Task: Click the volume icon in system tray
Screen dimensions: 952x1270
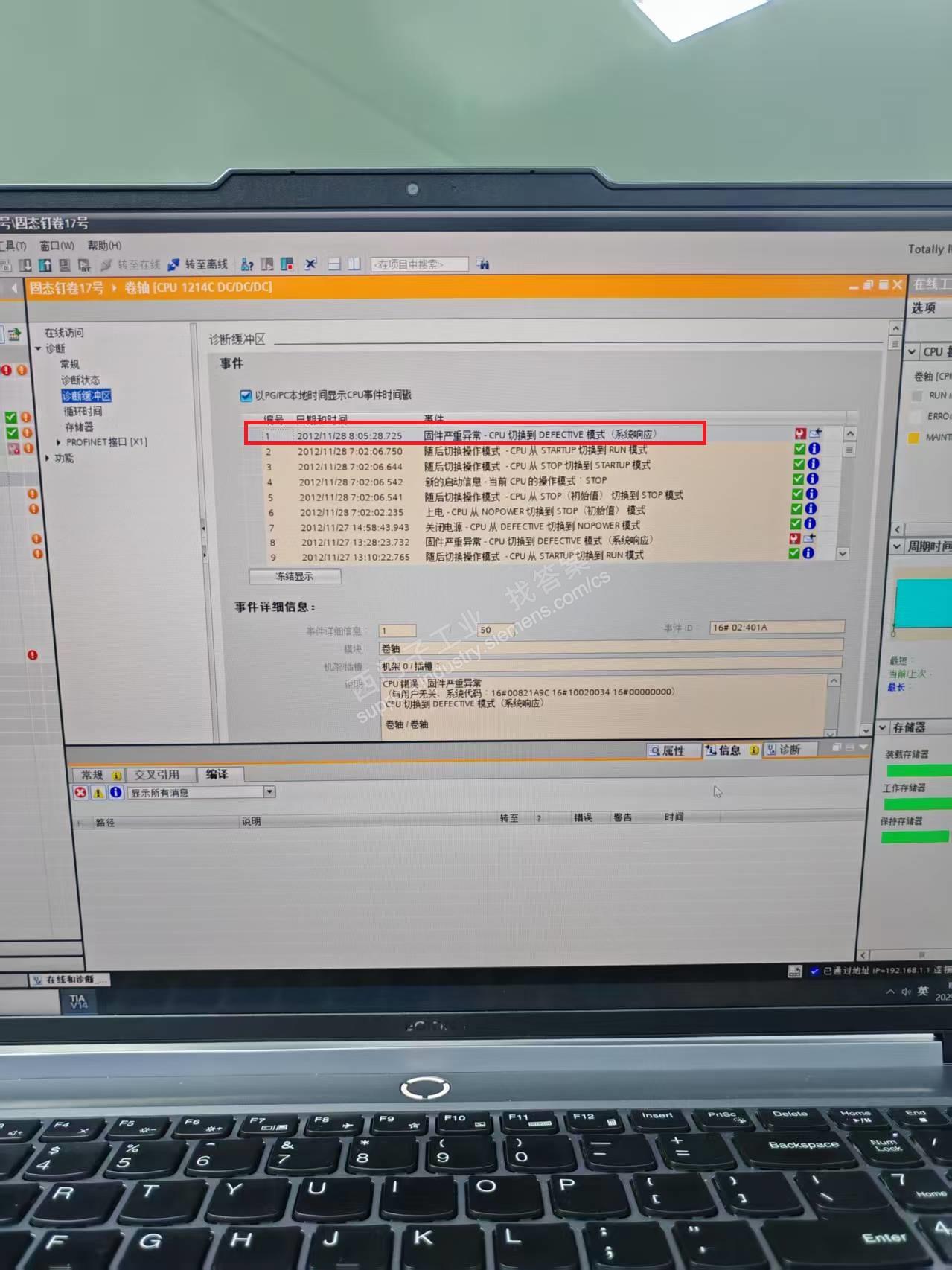Action: tap(907, 992)
